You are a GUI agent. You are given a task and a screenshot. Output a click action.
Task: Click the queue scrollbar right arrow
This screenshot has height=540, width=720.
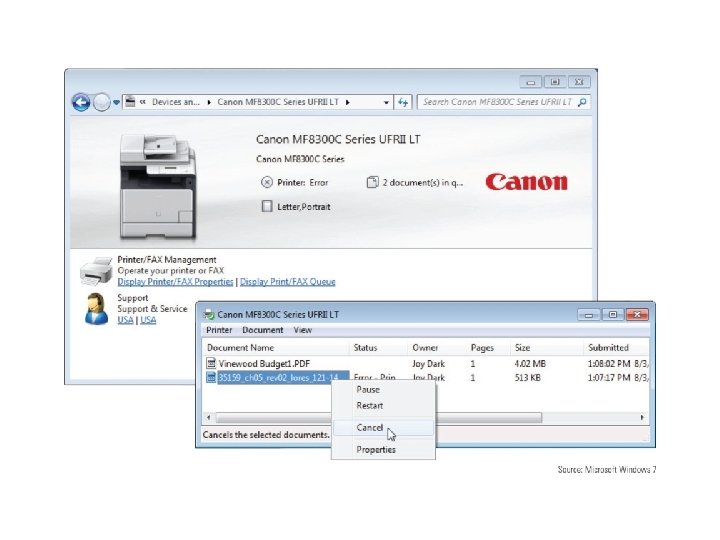(x=642, y=417)
